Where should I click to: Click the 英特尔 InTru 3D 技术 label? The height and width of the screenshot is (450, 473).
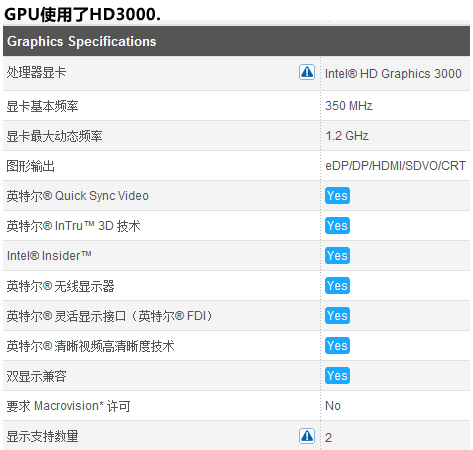[x=73, y=226]
